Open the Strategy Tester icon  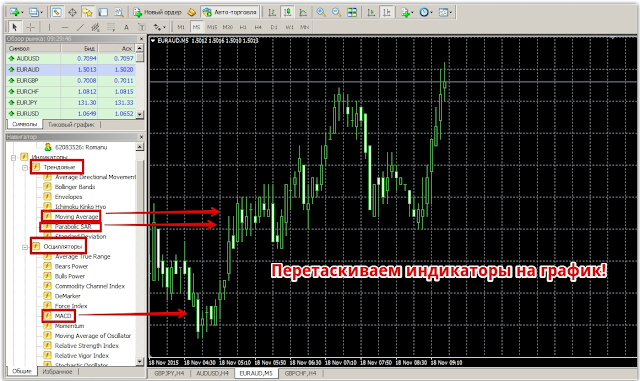pos(118,12)
